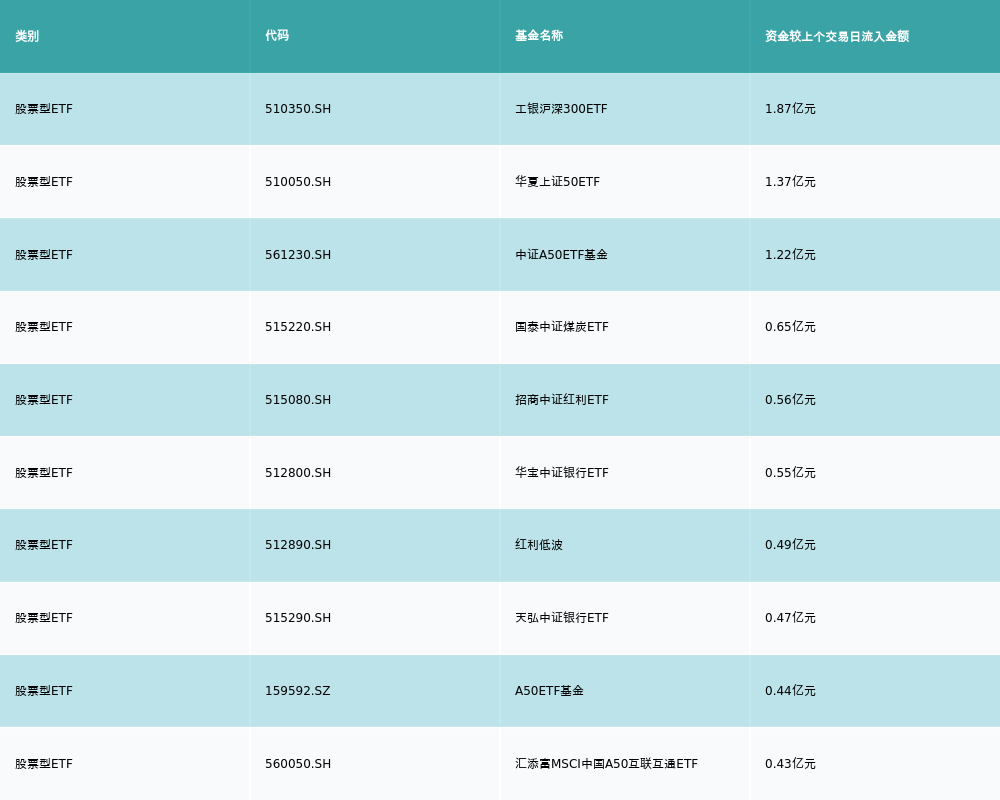This screenshot has height=800, width=1000.
Task: Select code 512890.SH
Action: click(298, 545)
